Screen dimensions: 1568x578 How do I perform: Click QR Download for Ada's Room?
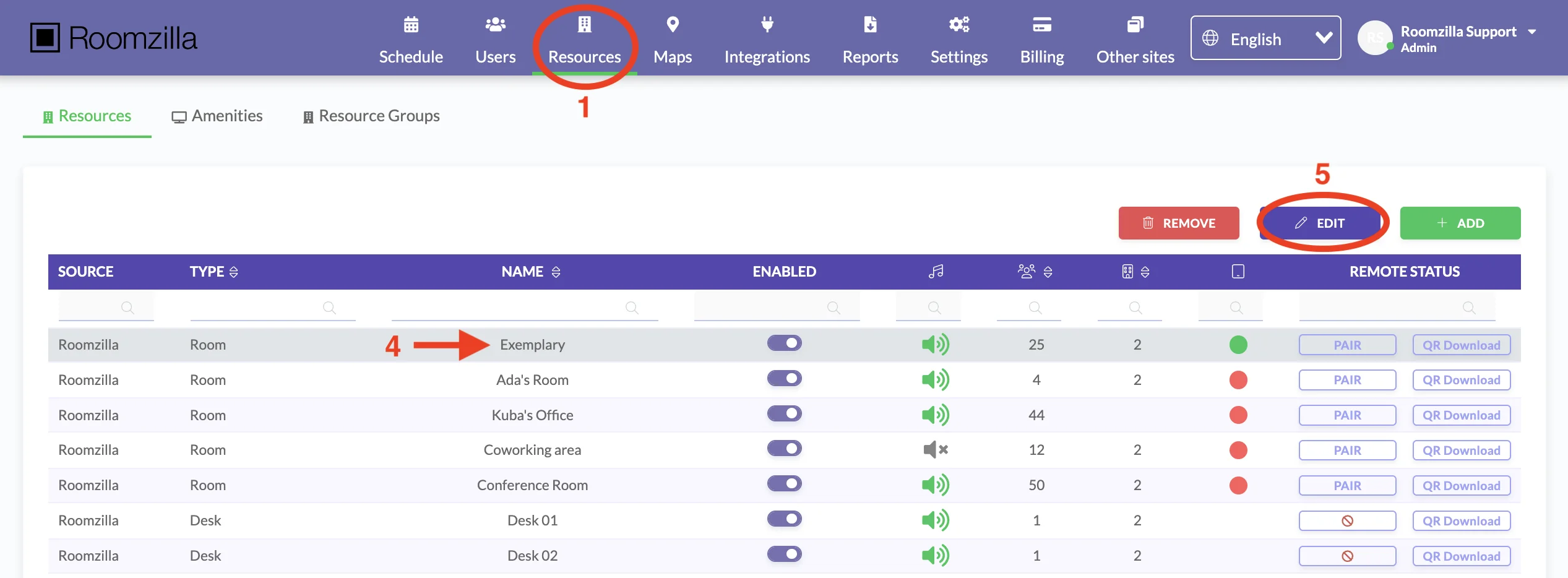1461,380
